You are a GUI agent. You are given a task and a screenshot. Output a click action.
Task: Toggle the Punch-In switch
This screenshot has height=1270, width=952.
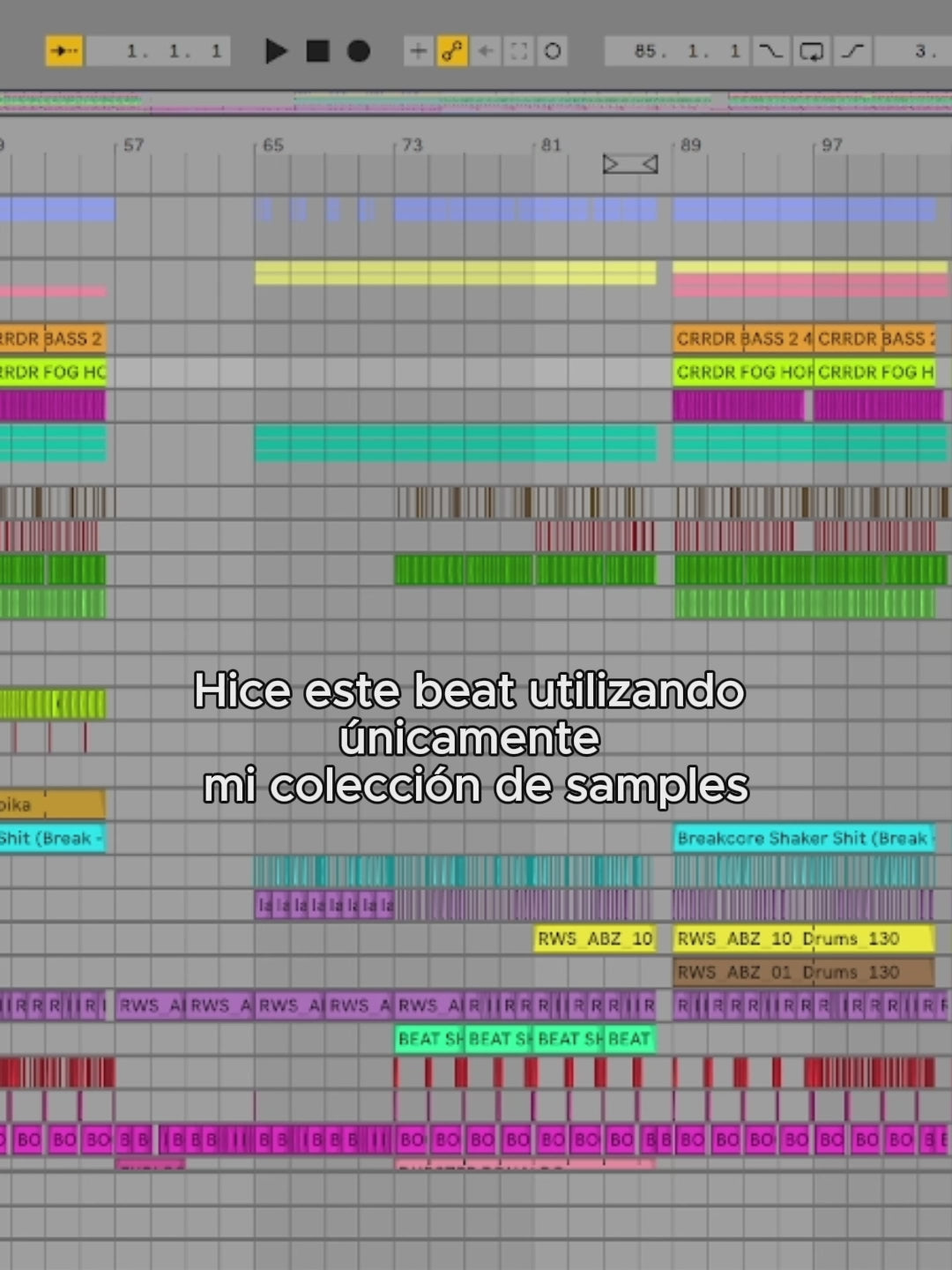point(770,51)
